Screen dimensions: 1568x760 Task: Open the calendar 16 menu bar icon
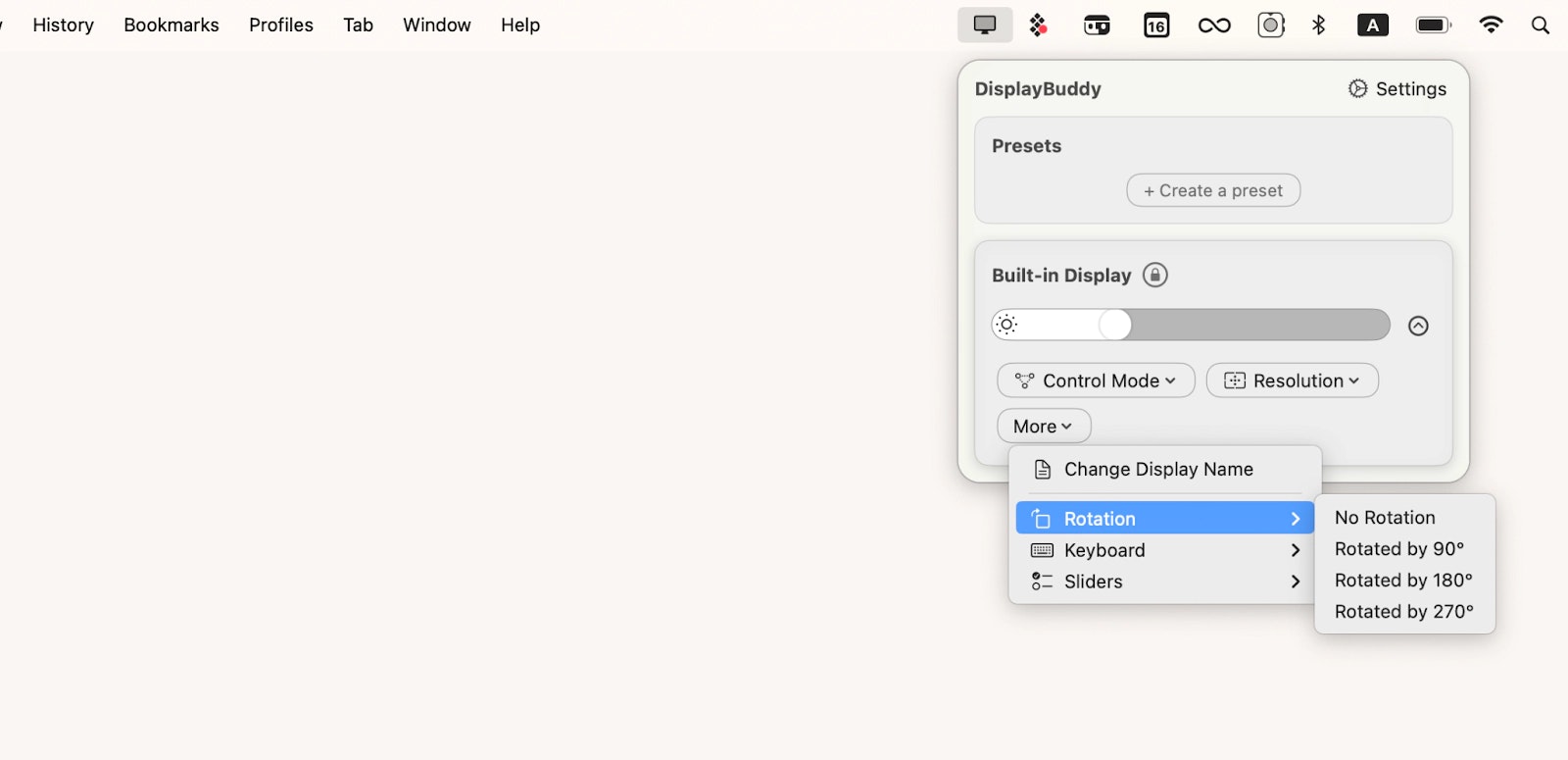coord(1156,25)
